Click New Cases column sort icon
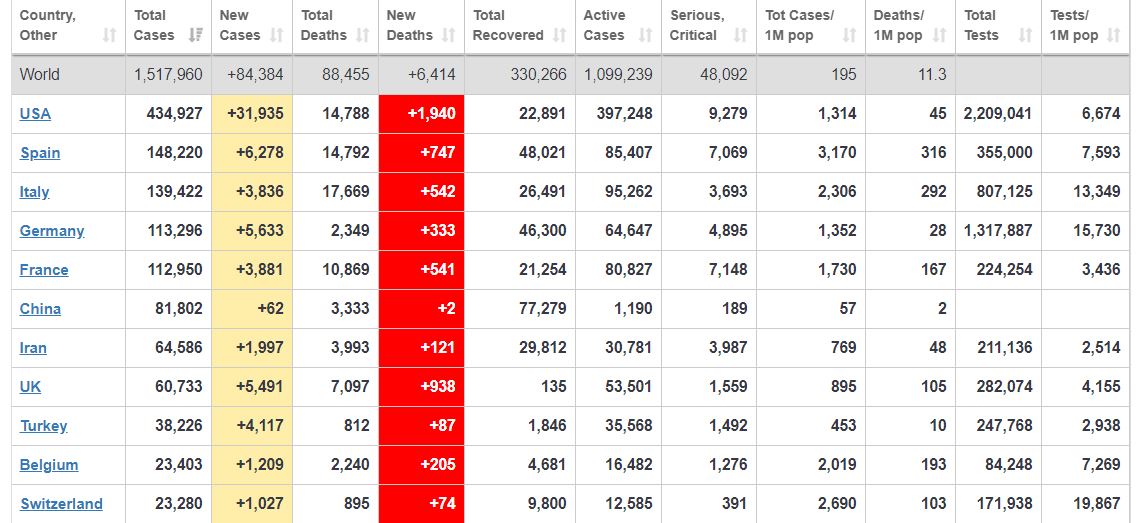This screenshot has width=1143, height=523. point(277,35)
